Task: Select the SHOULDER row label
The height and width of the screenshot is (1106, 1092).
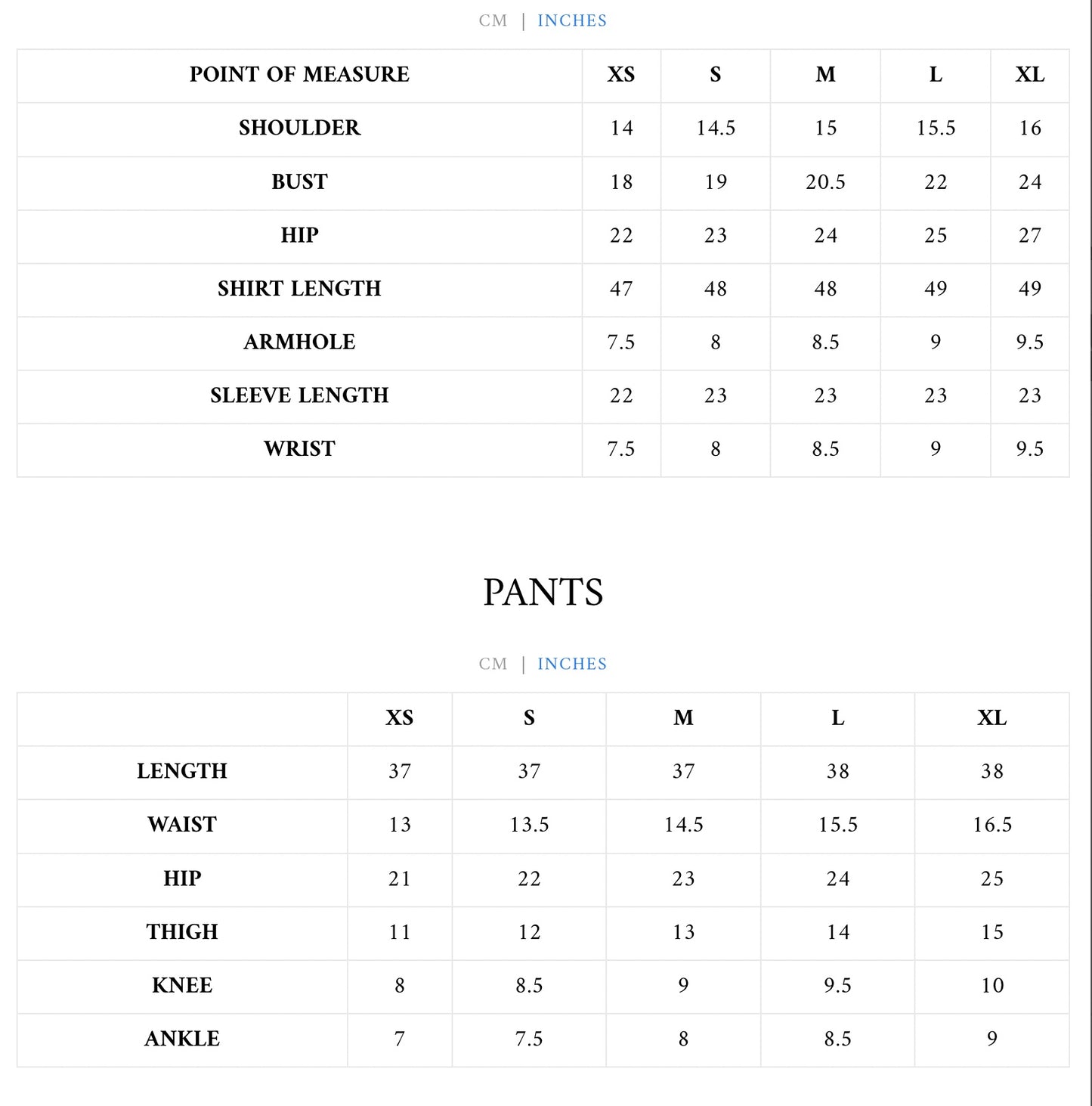Action: [x=299, y=128]
